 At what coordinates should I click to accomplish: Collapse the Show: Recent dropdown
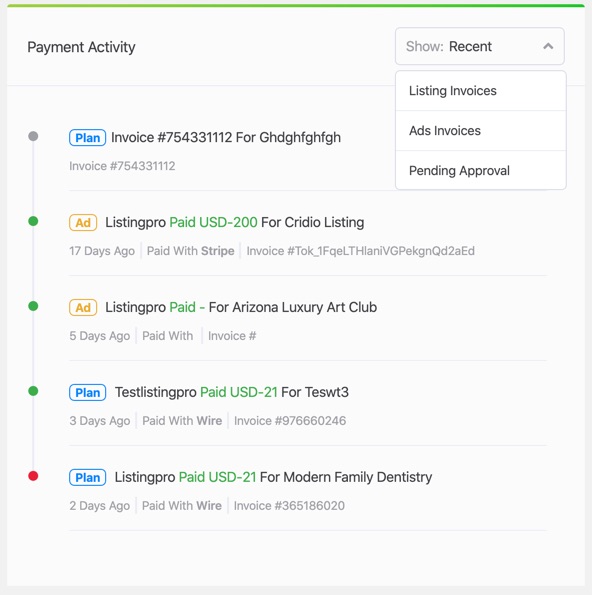(480, 46)
